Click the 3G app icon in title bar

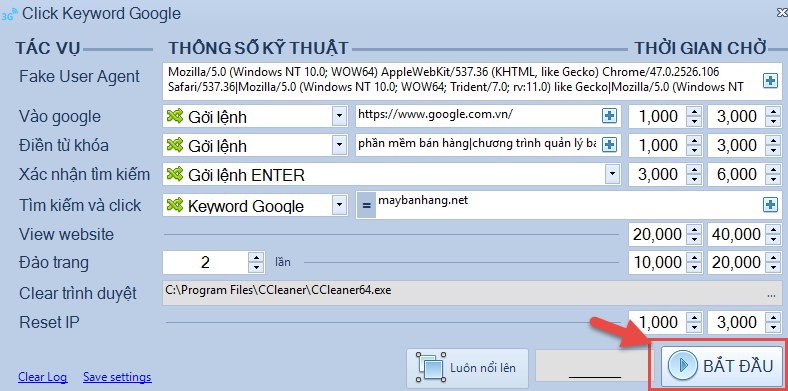(10, 14)
